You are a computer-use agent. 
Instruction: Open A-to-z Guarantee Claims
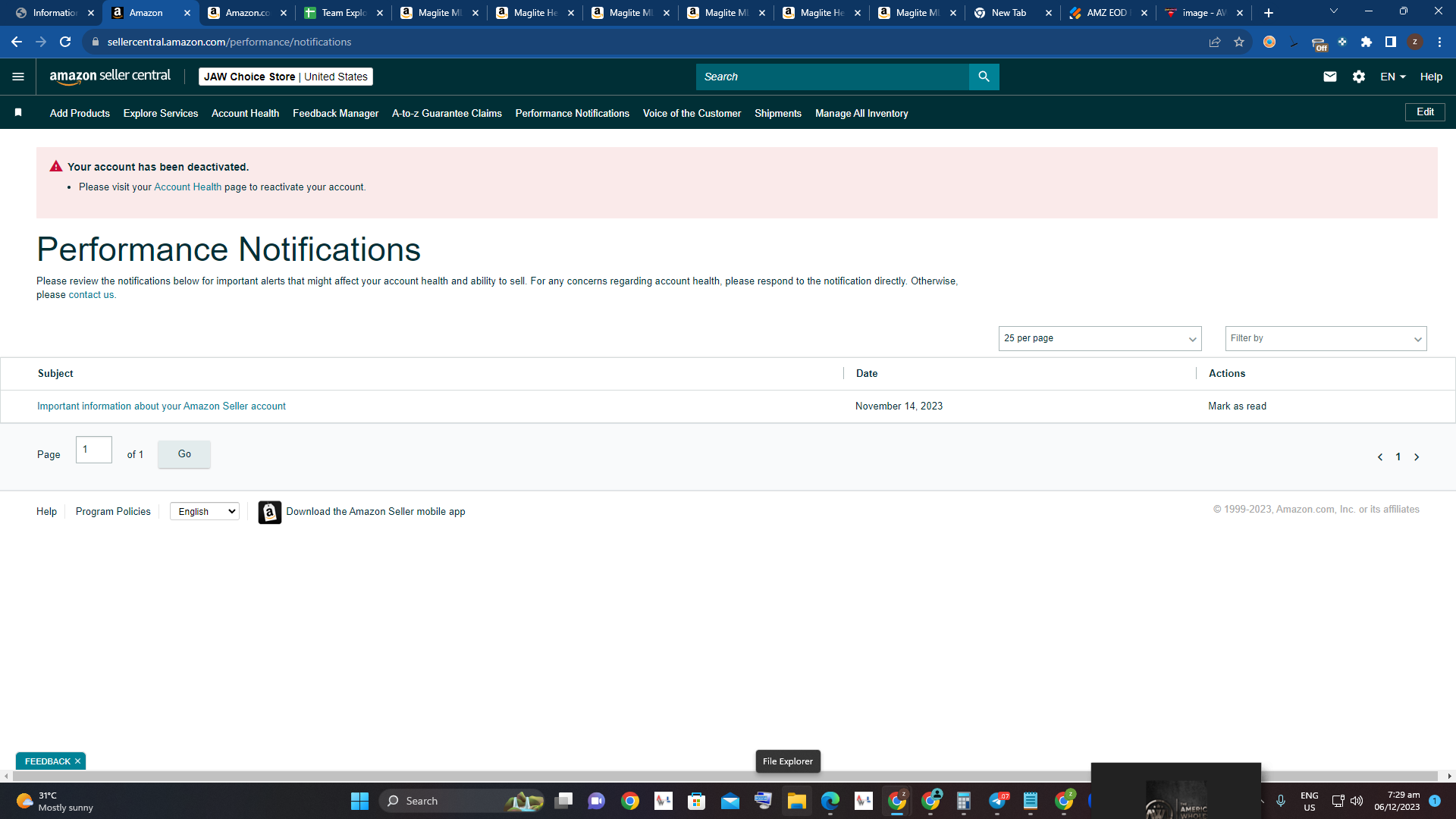point(447,113)
